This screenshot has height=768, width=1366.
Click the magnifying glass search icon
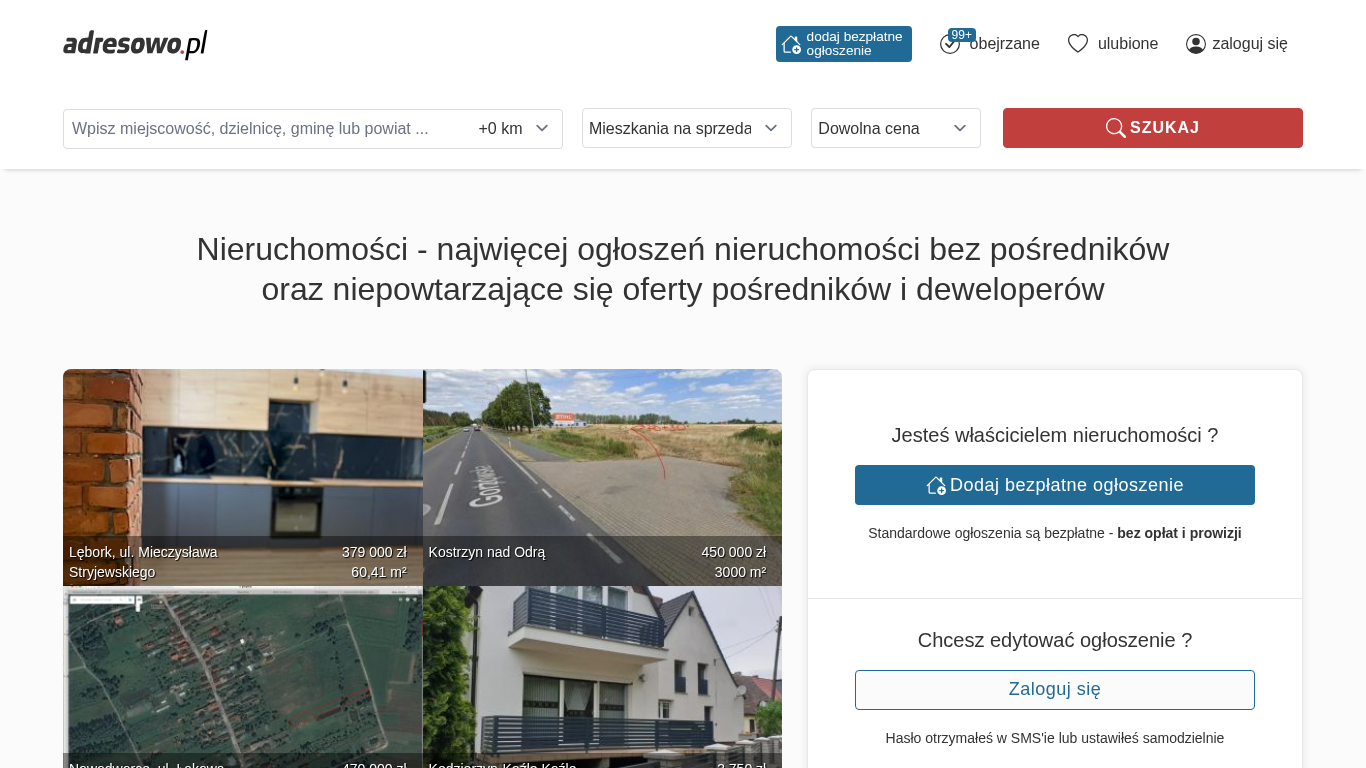[x=1115, y=128]
